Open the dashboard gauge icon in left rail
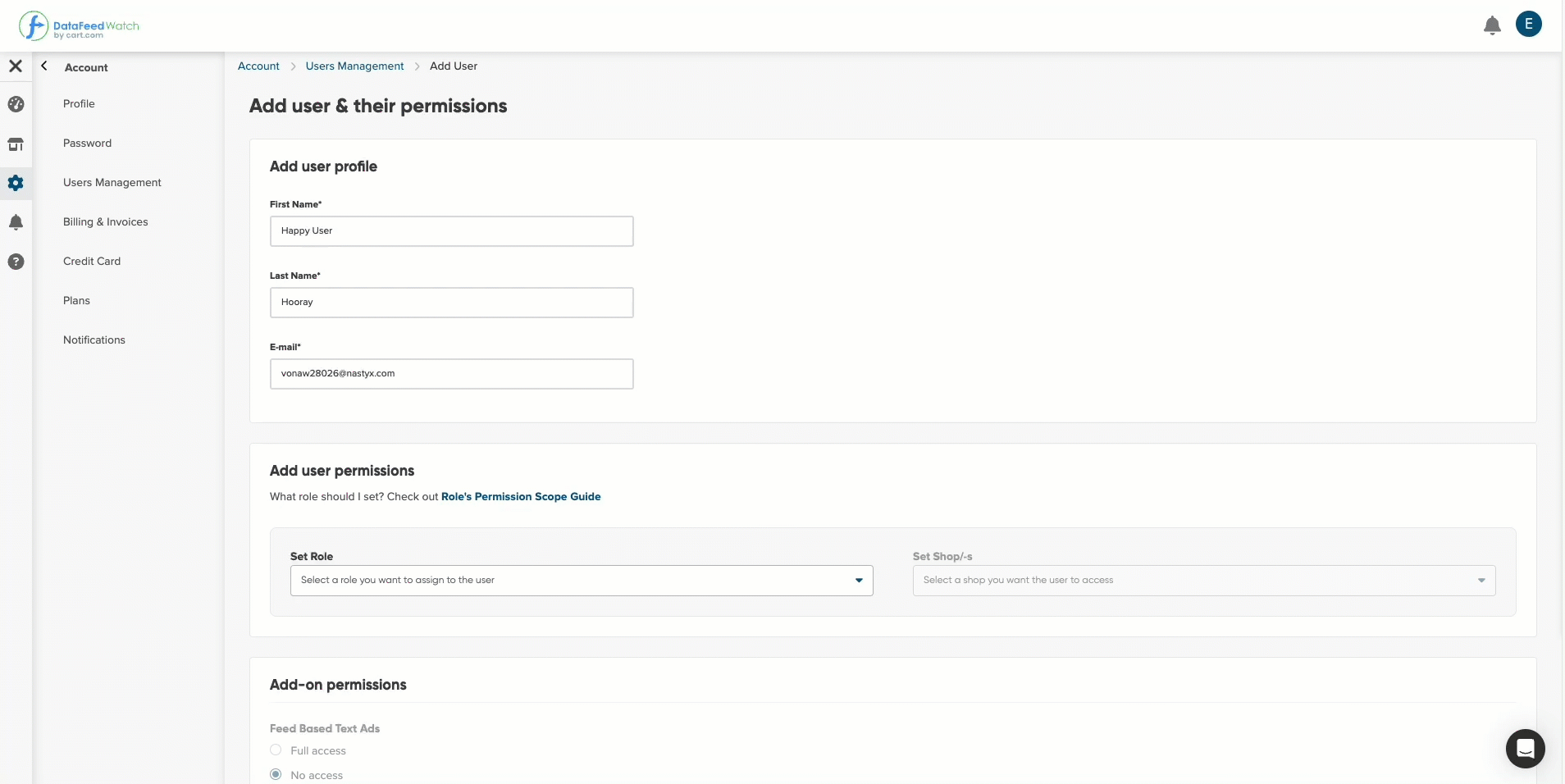This screenshot has height=784, width=1565. point(16,104)
